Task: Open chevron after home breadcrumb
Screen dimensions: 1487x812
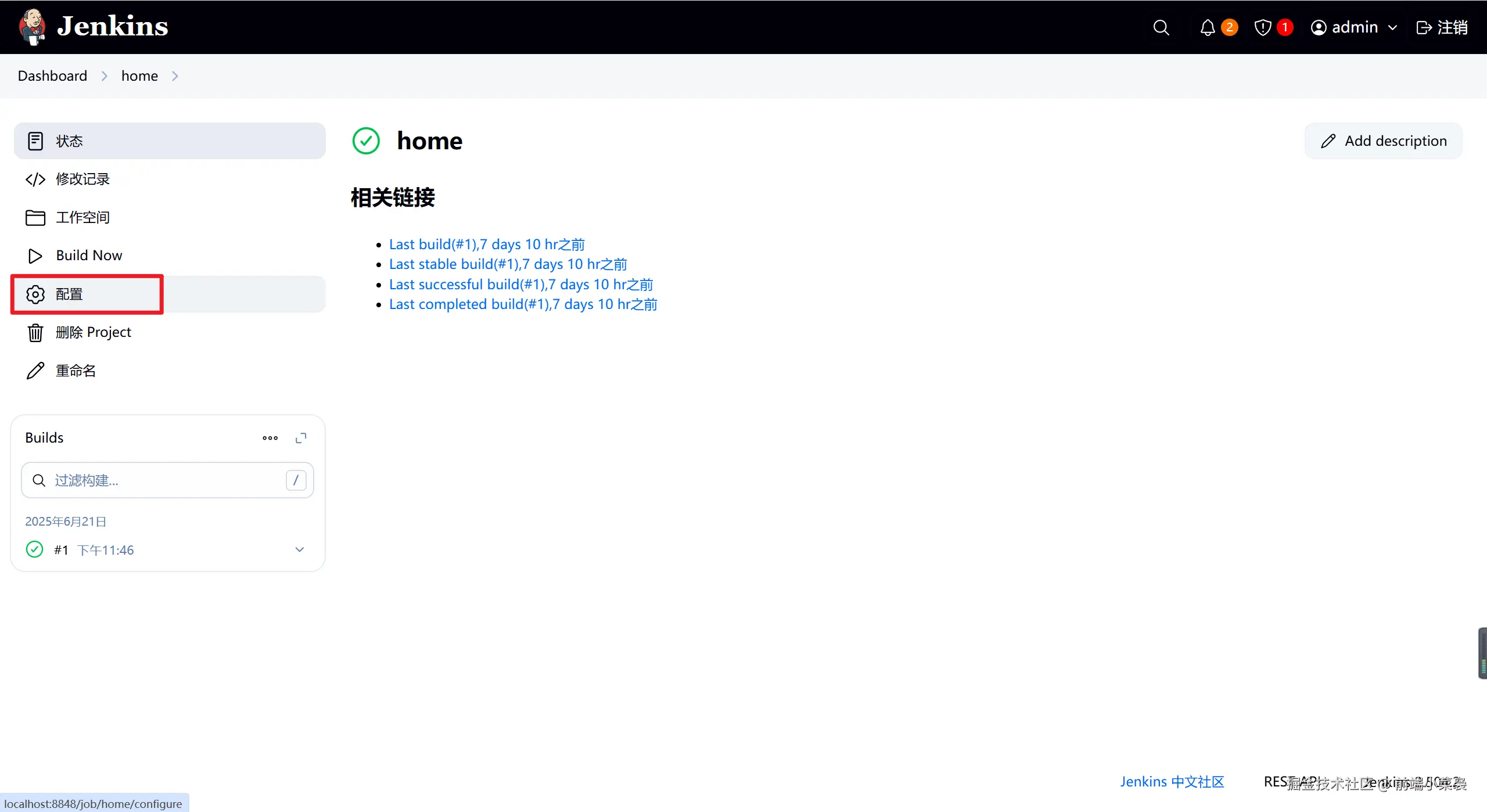Action: tap(175, 76)
